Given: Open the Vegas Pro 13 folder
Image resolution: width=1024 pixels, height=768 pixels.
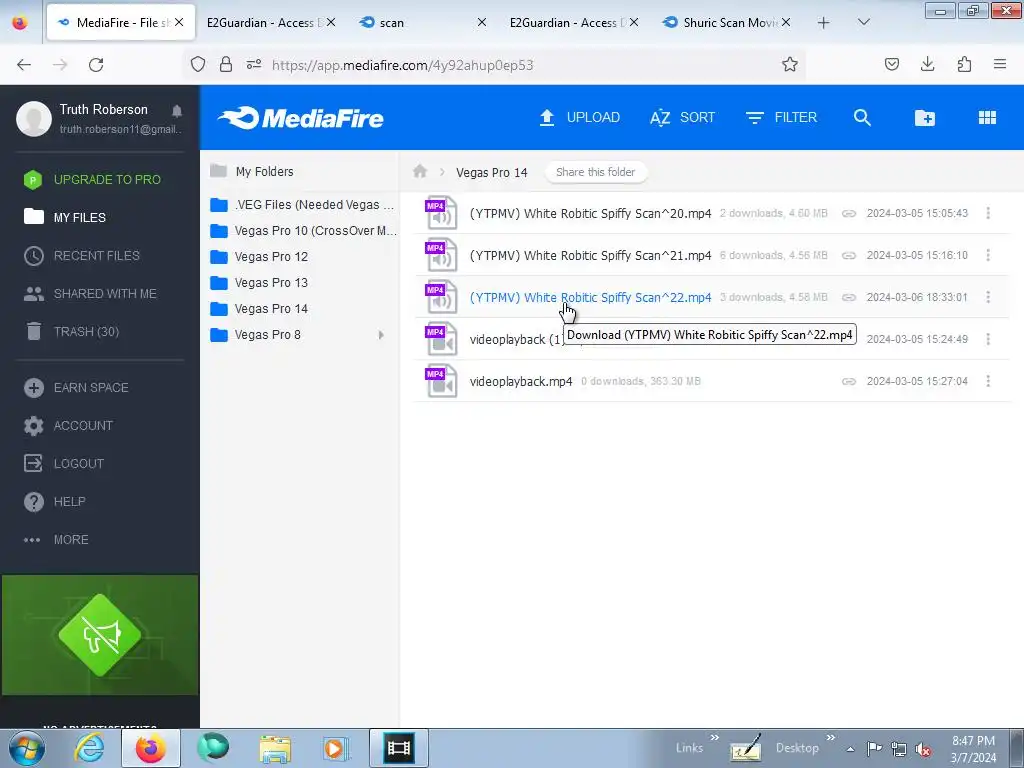Looking at the screenshot, I should pyautogui.click(x=259, y=283).
